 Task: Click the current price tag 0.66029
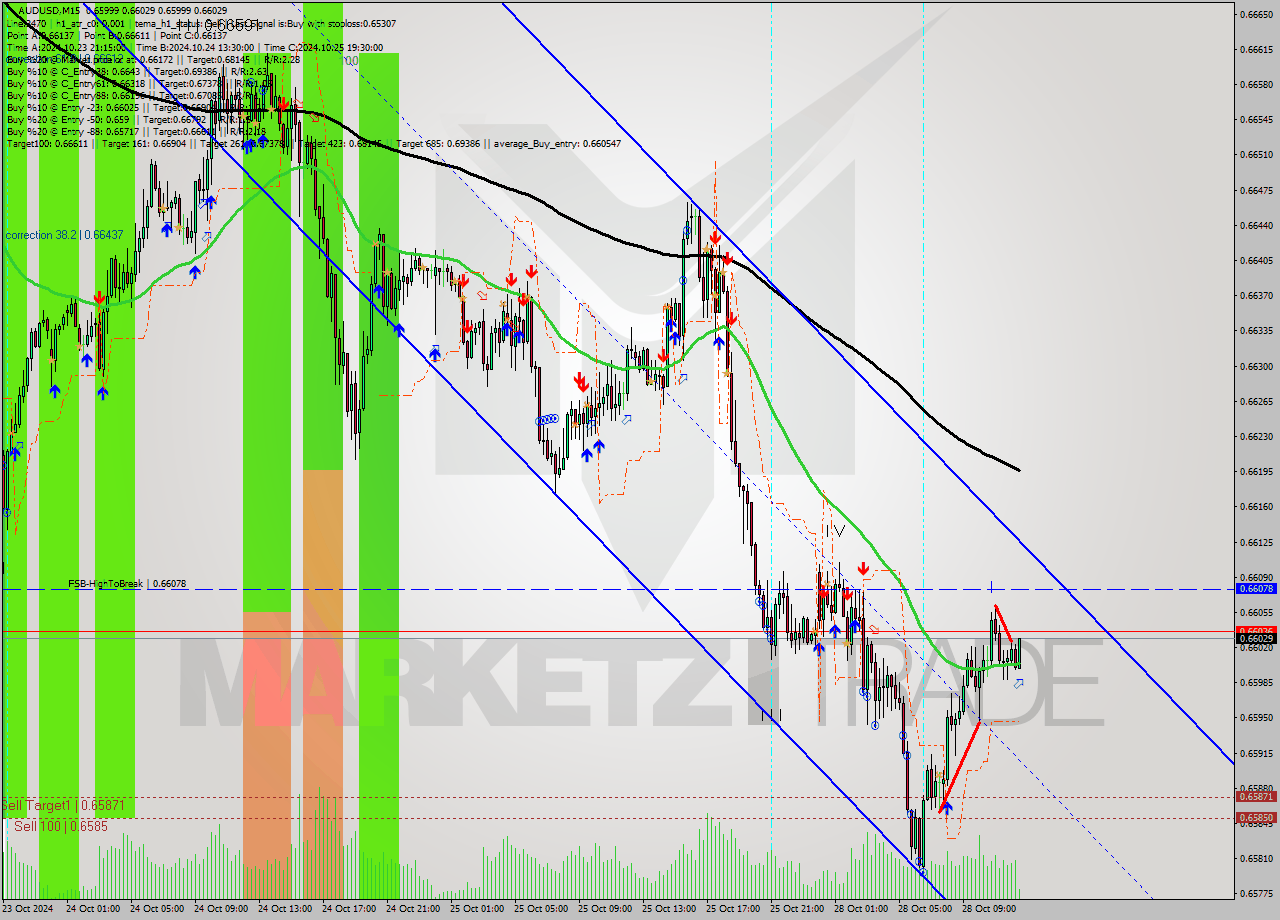1256,638
